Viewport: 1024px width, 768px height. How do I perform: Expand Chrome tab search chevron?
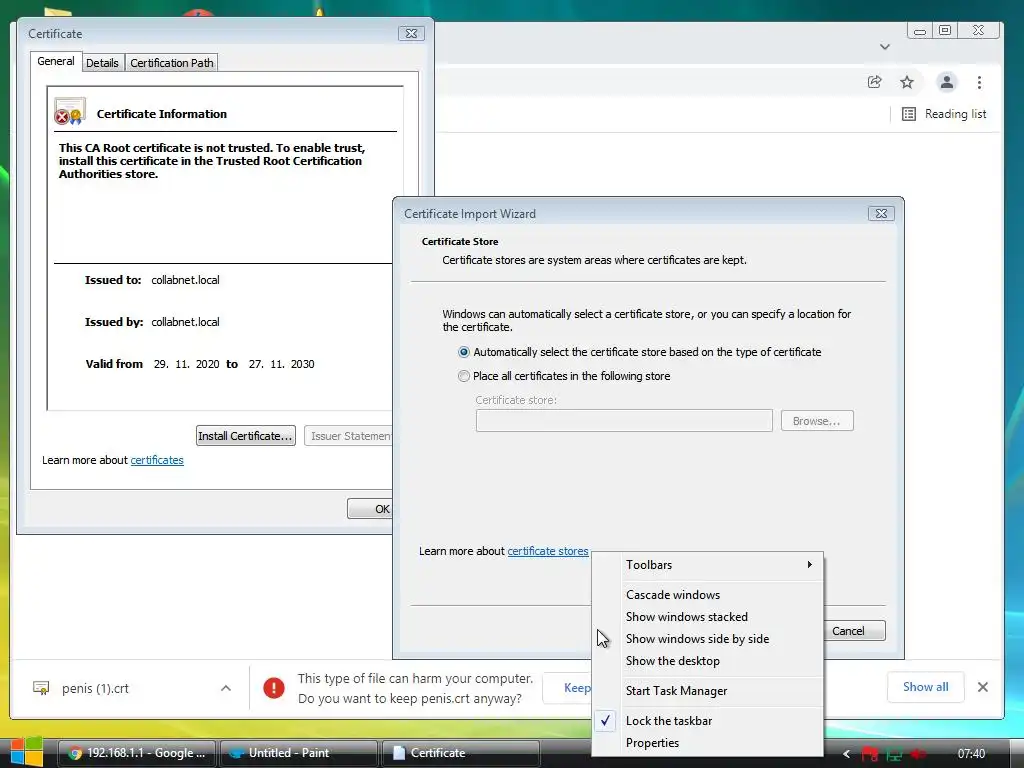click(x=885, y=46)
